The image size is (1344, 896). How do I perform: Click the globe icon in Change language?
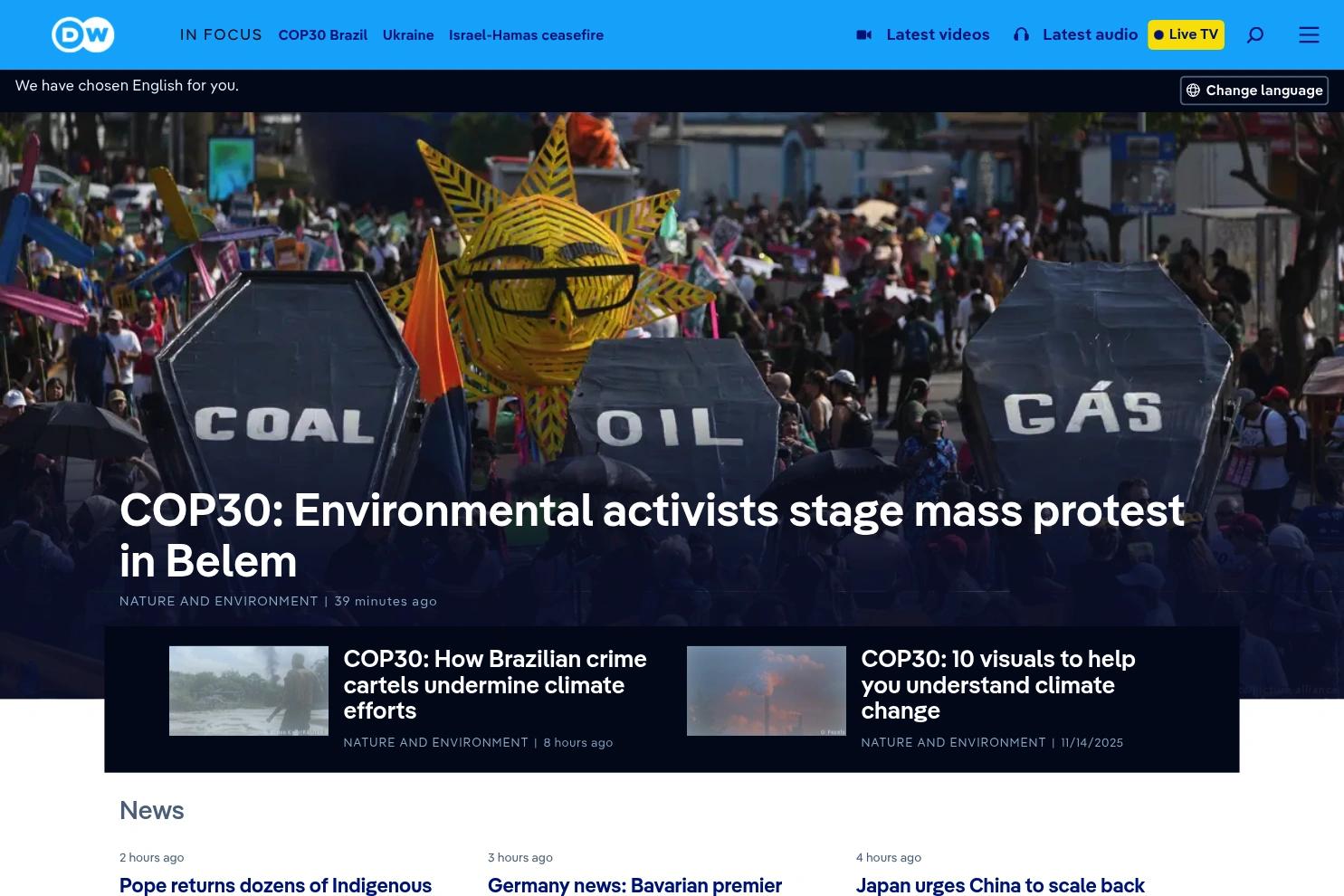coord(1193,91)
